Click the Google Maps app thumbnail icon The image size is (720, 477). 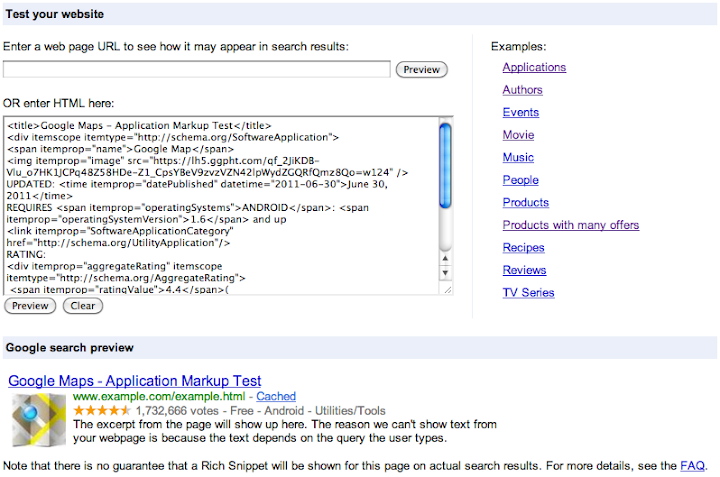(38, 417)
